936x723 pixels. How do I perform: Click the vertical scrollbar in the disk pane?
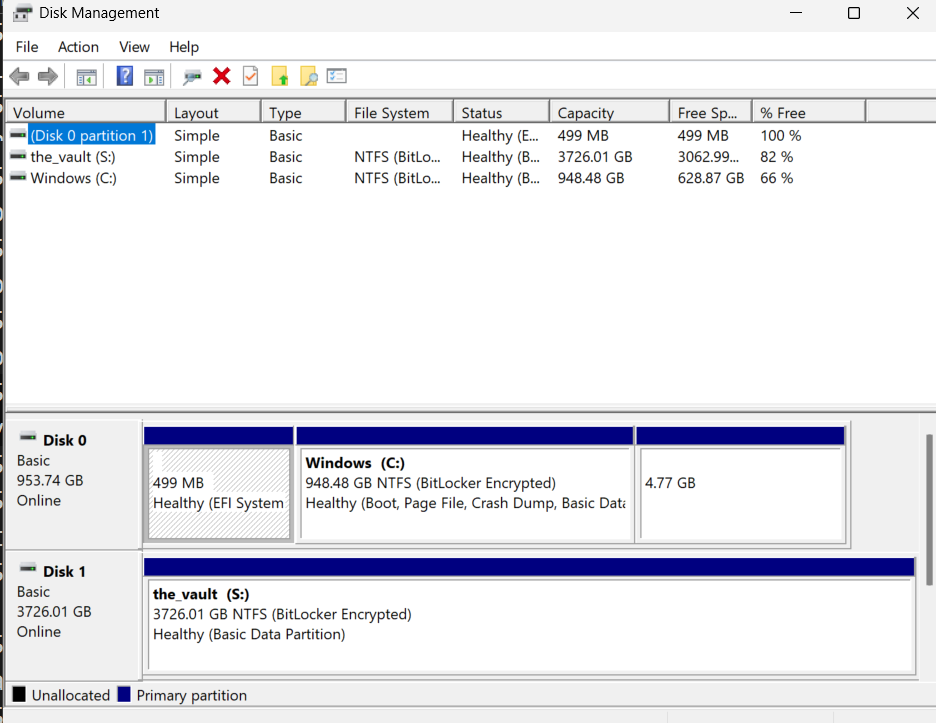pos(929,510)
